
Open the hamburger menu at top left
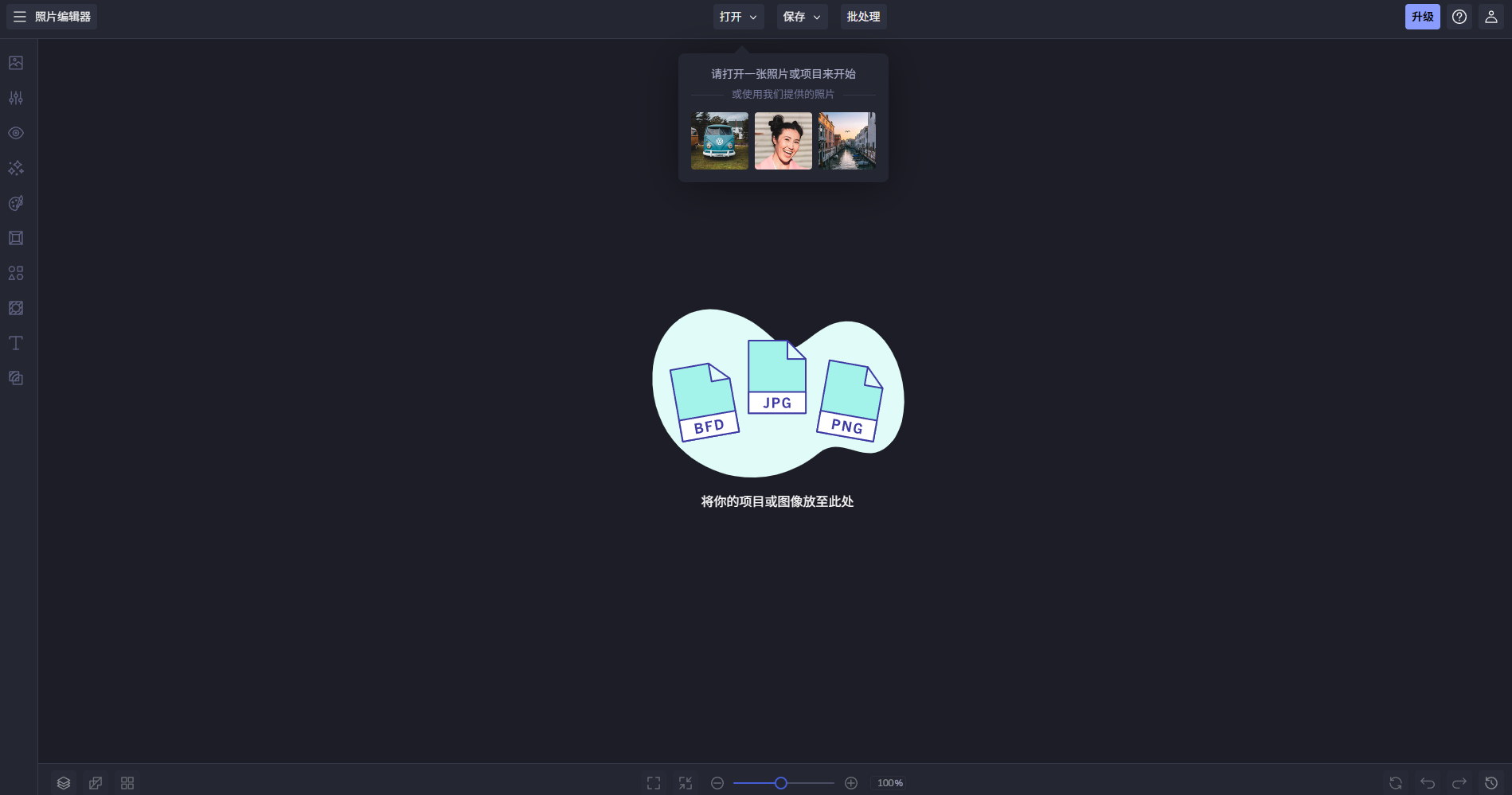pos(18,16)
